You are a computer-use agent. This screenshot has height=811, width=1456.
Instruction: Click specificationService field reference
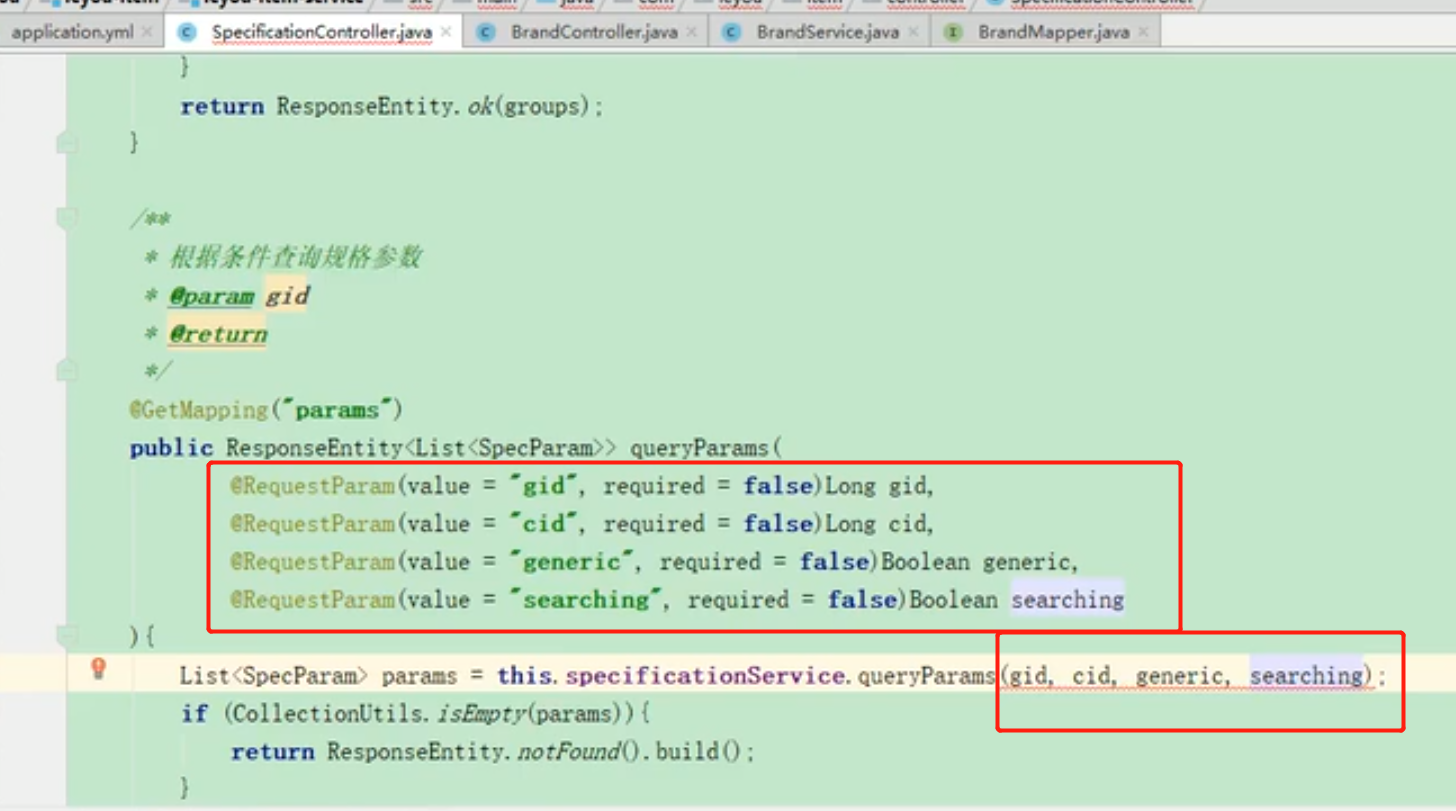(705, 676)
